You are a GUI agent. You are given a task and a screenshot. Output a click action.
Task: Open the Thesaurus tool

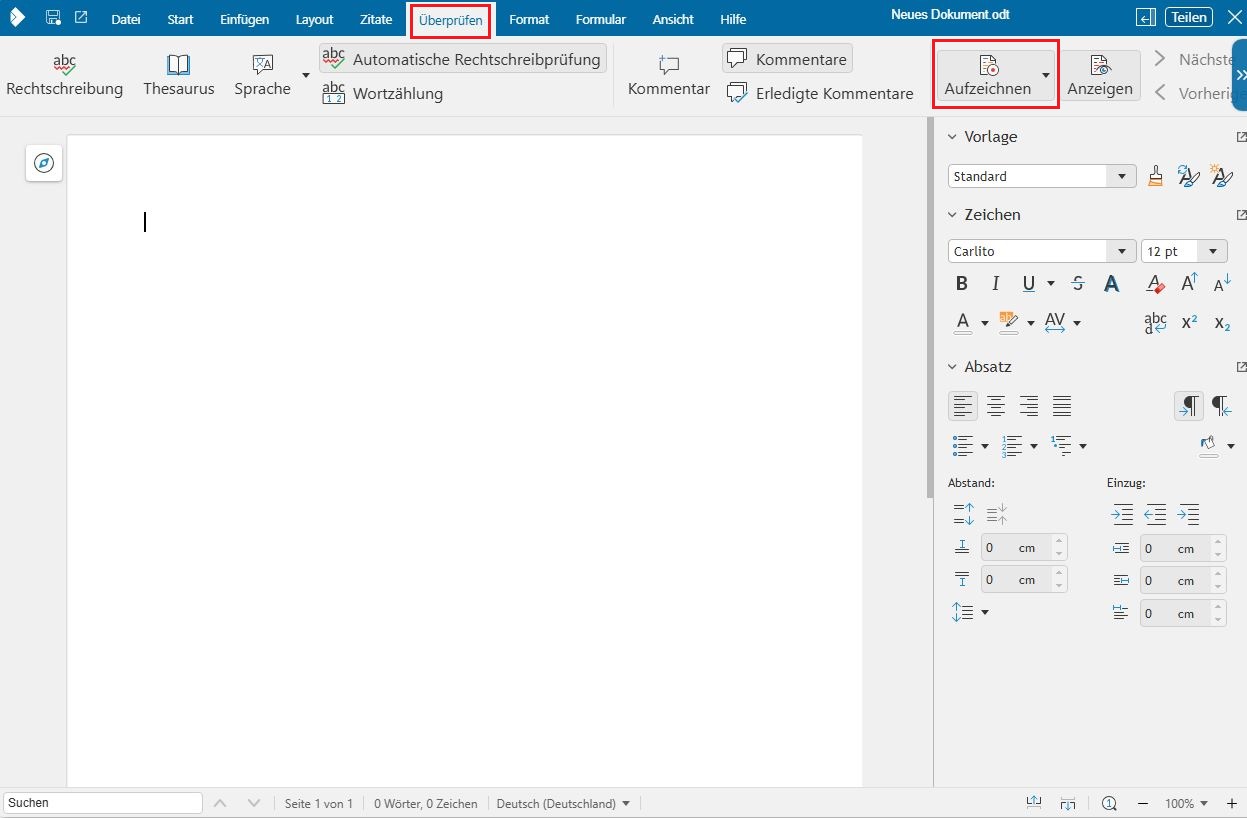click(x=178, y=76)
